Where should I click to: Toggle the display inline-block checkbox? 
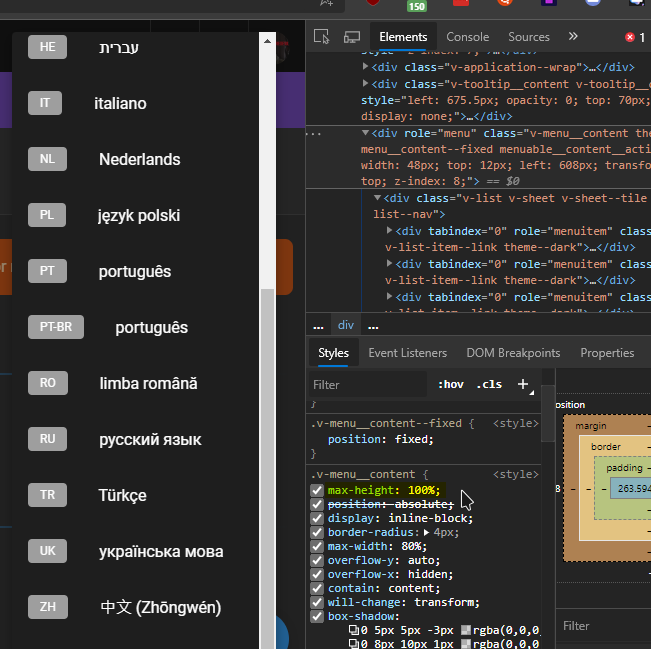pyautogui.click(x=317, y=519)
